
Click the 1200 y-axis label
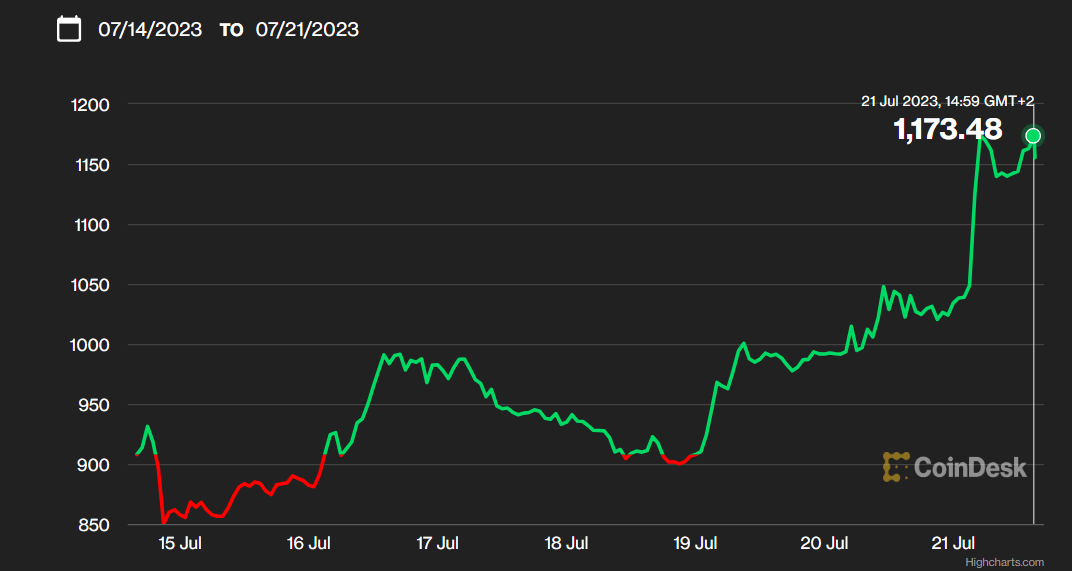point(90,105)
